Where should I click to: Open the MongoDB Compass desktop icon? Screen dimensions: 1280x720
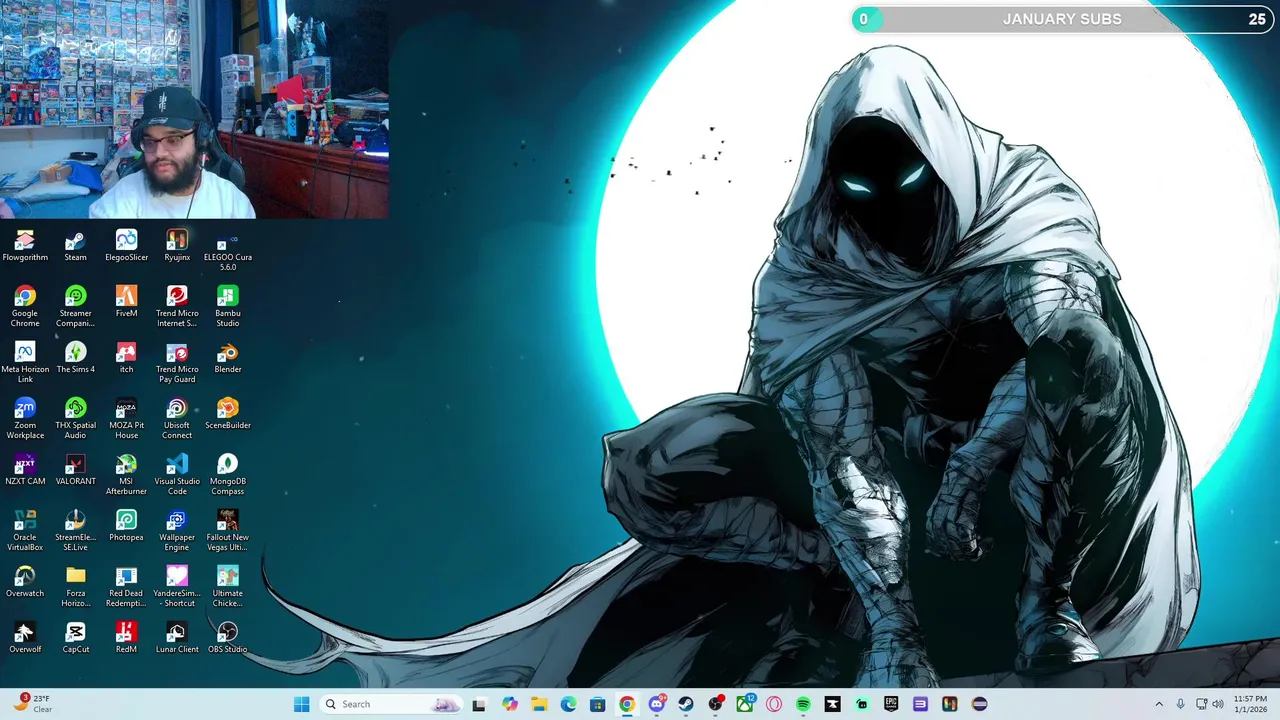point(228,475)
